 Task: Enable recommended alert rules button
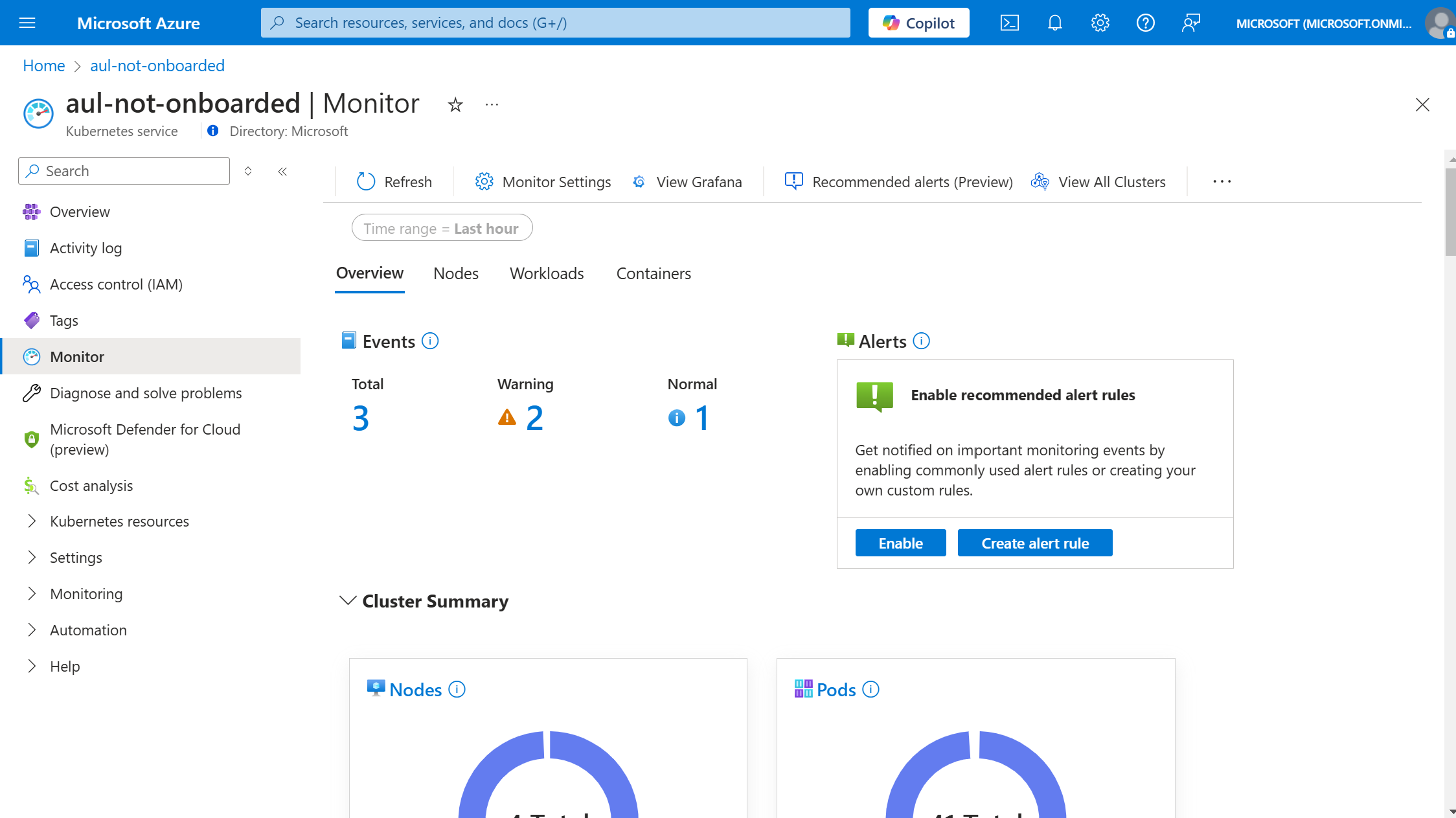pyautogui.click(x=900, y=543)
